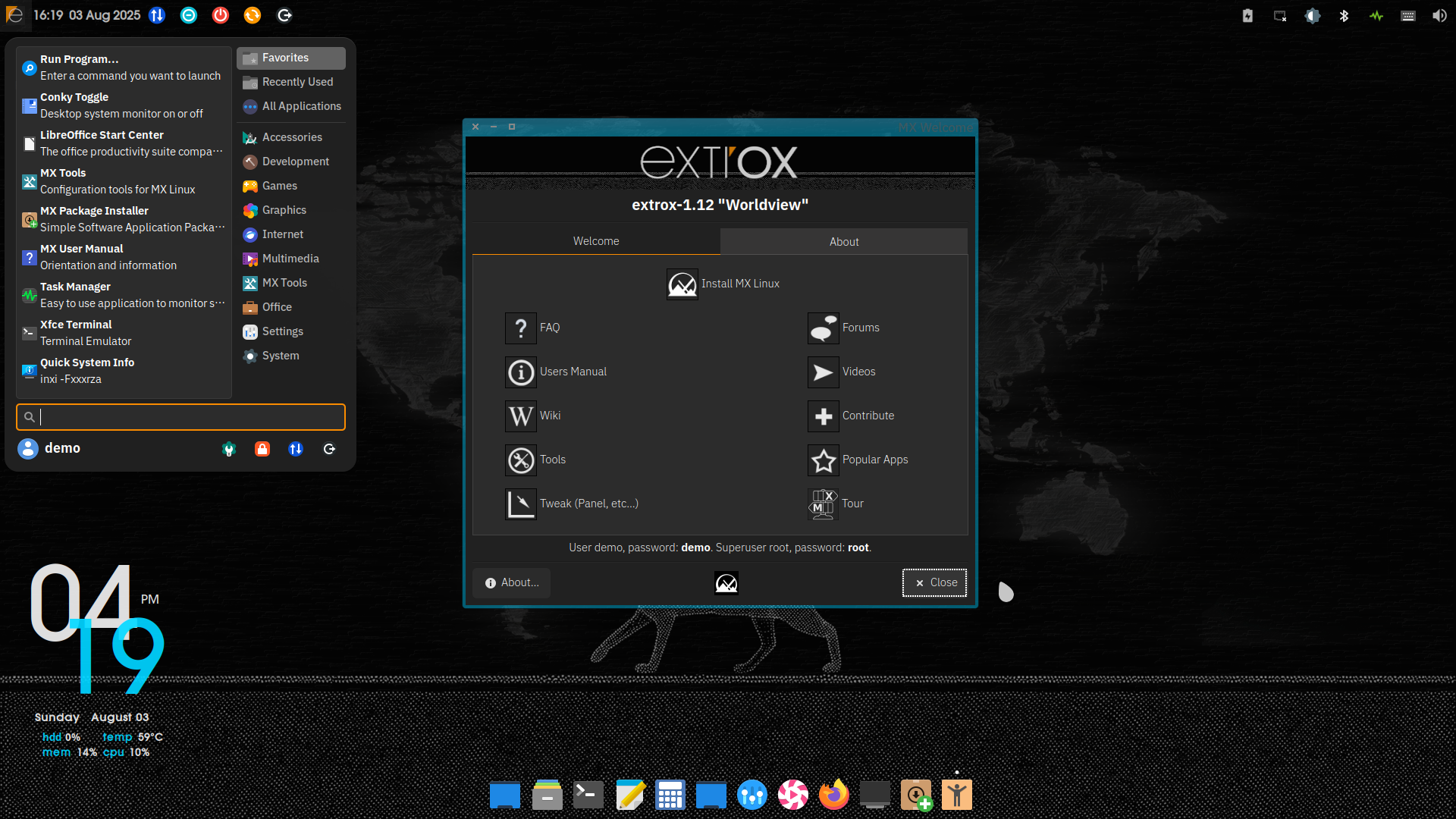Click the Install MX Linux icon

click(x=682, y=284)
